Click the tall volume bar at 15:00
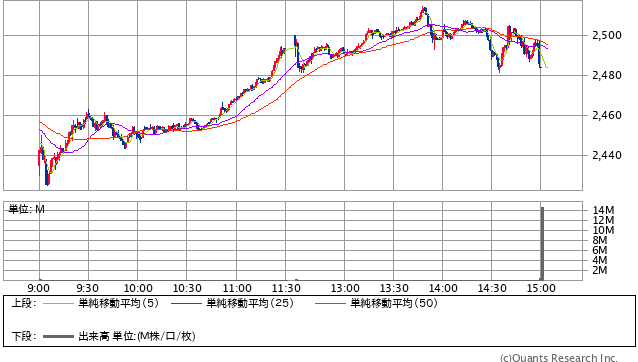Screen dimensions: 638x362 click(x=542, y=244)
